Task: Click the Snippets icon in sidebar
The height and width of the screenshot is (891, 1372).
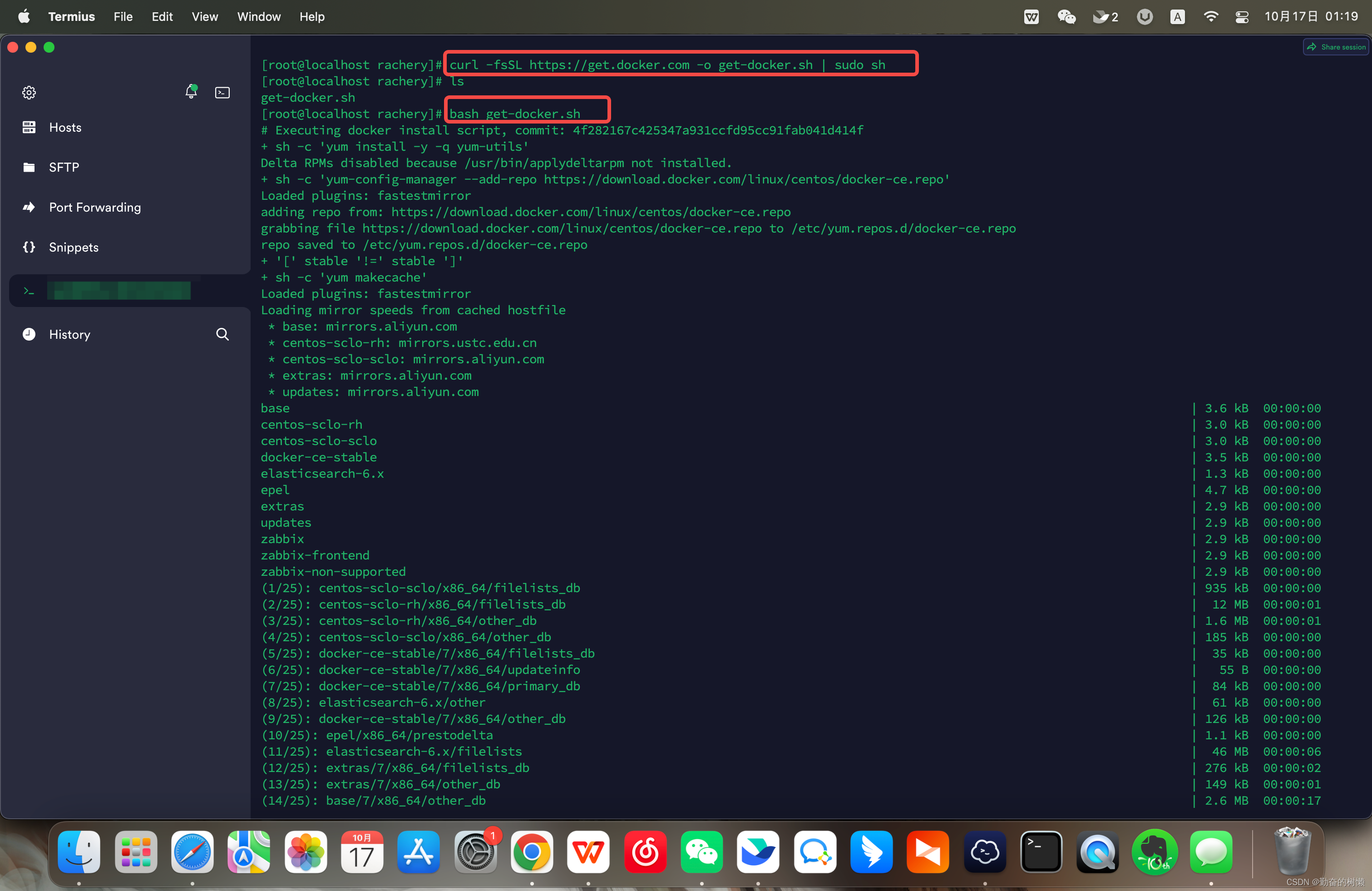Action: (28, 247)
